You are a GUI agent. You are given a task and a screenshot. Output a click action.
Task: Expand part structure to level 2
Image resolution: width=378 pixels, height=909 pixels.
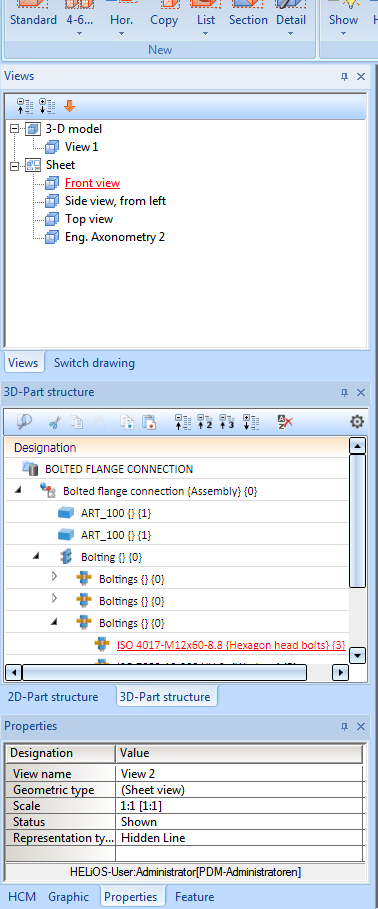[205, 422]
